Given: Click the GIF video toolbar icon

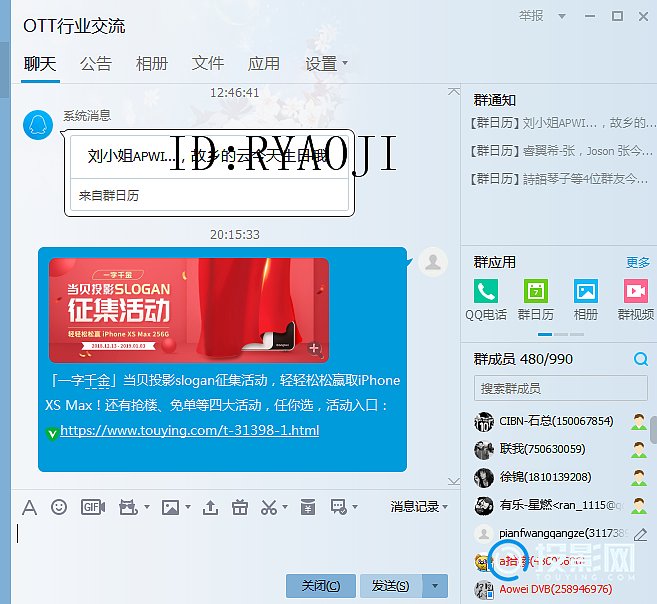Looking at the screenshot, I should click(93, 507).
